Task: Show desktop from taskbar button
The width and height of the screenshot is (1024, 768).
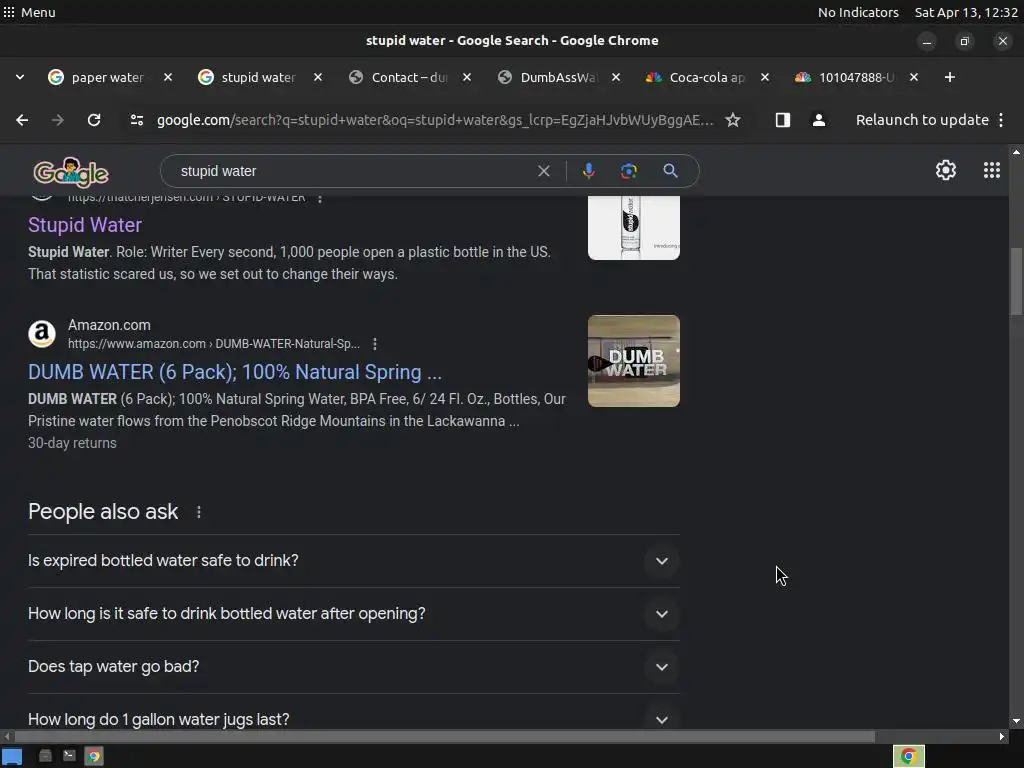Action: [12, 756]
